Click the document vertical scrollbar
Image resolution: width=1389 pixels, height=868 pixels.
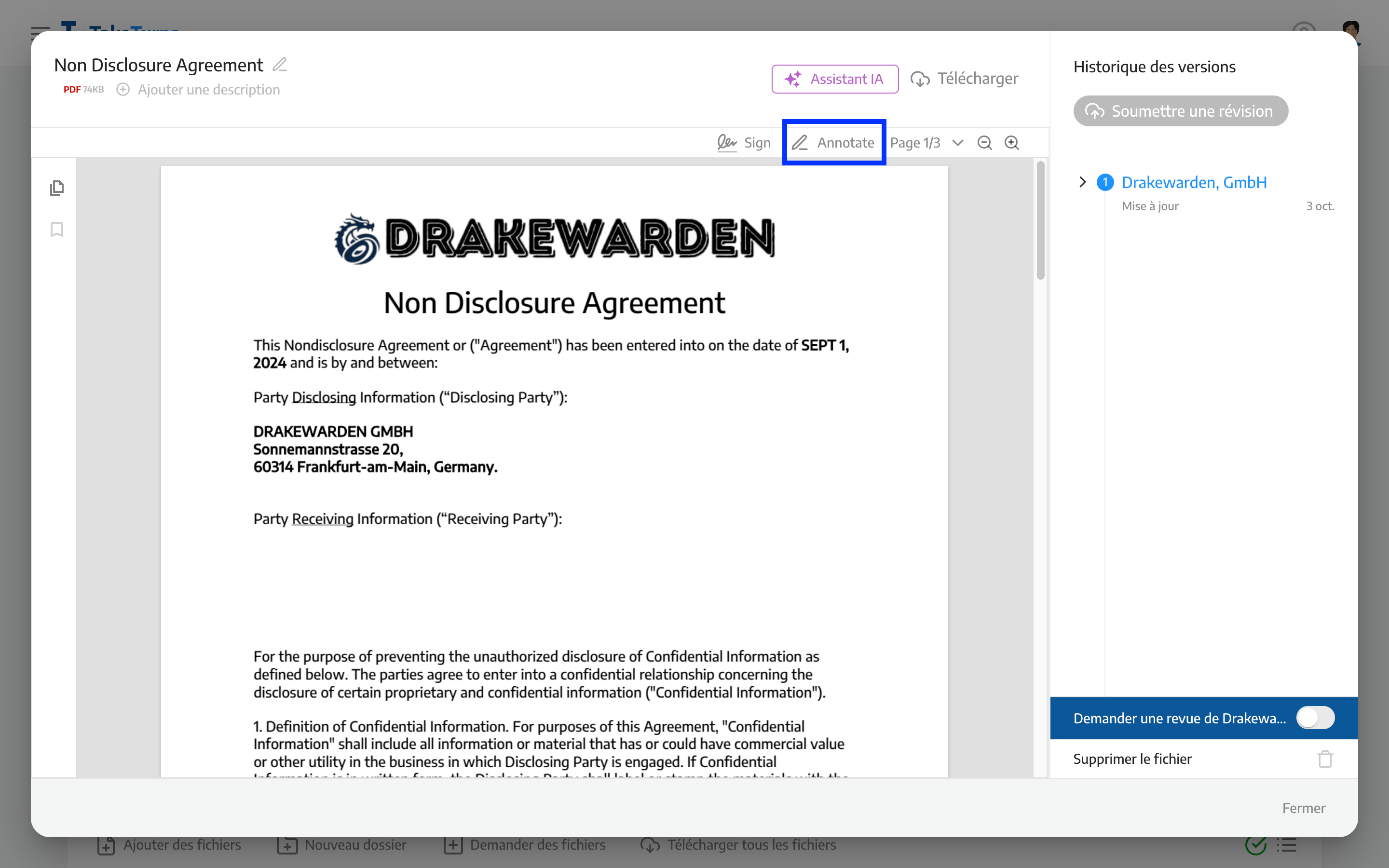(x=1040, y=220)
